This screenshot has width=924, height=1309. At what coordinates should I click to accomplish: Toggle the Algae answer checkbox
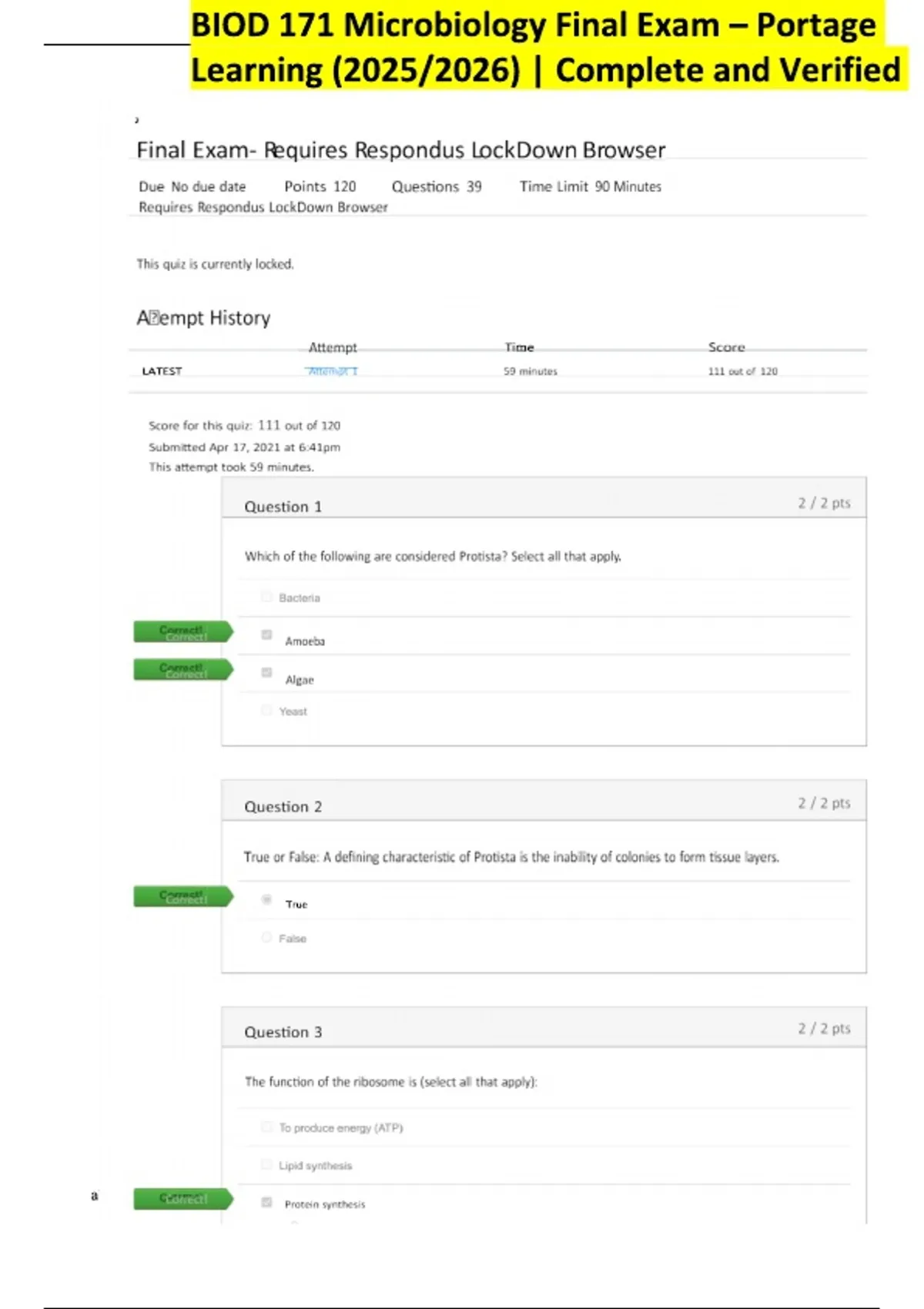pyautogui.click(x=266, y=673)
